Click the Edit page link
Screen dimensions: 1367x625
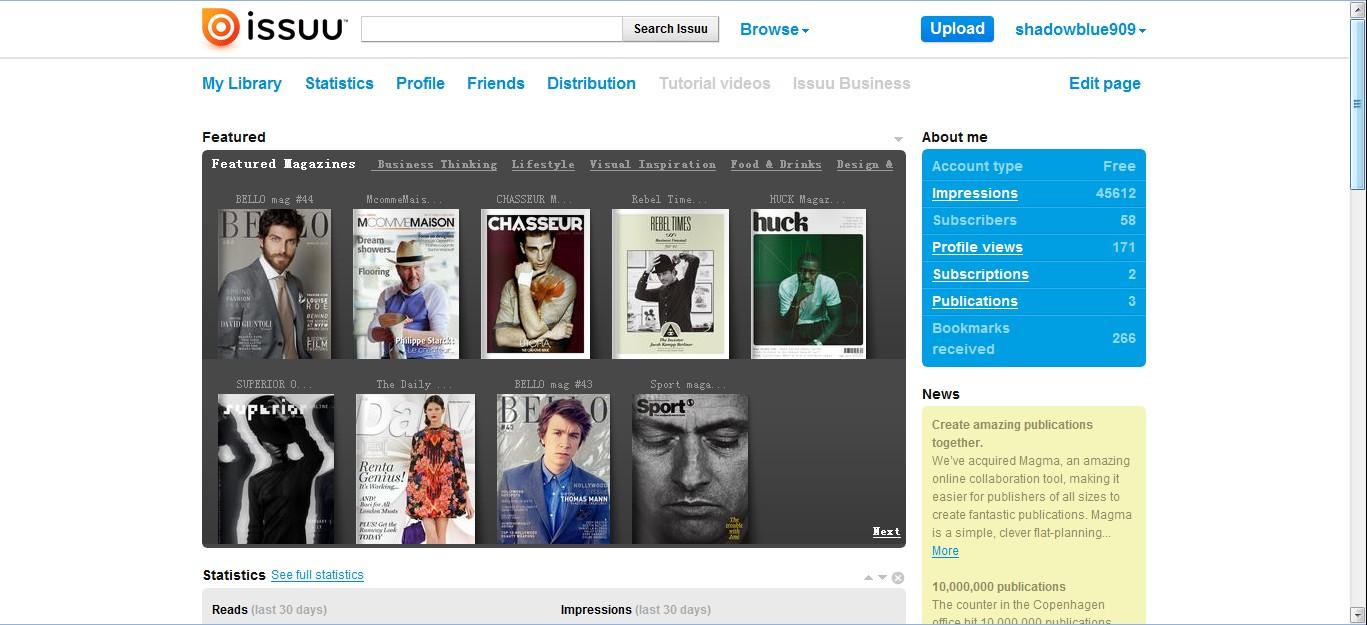pos(1104,84)
